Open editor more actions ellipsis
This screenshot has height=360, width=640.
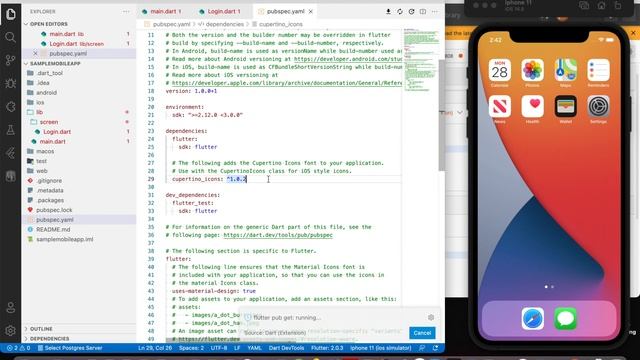(435, 12)
